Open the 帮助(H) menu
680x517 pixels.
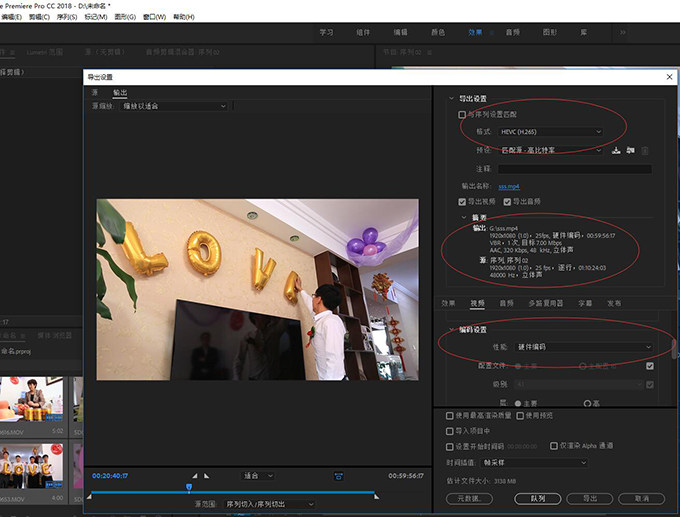[x=184, y=17]
